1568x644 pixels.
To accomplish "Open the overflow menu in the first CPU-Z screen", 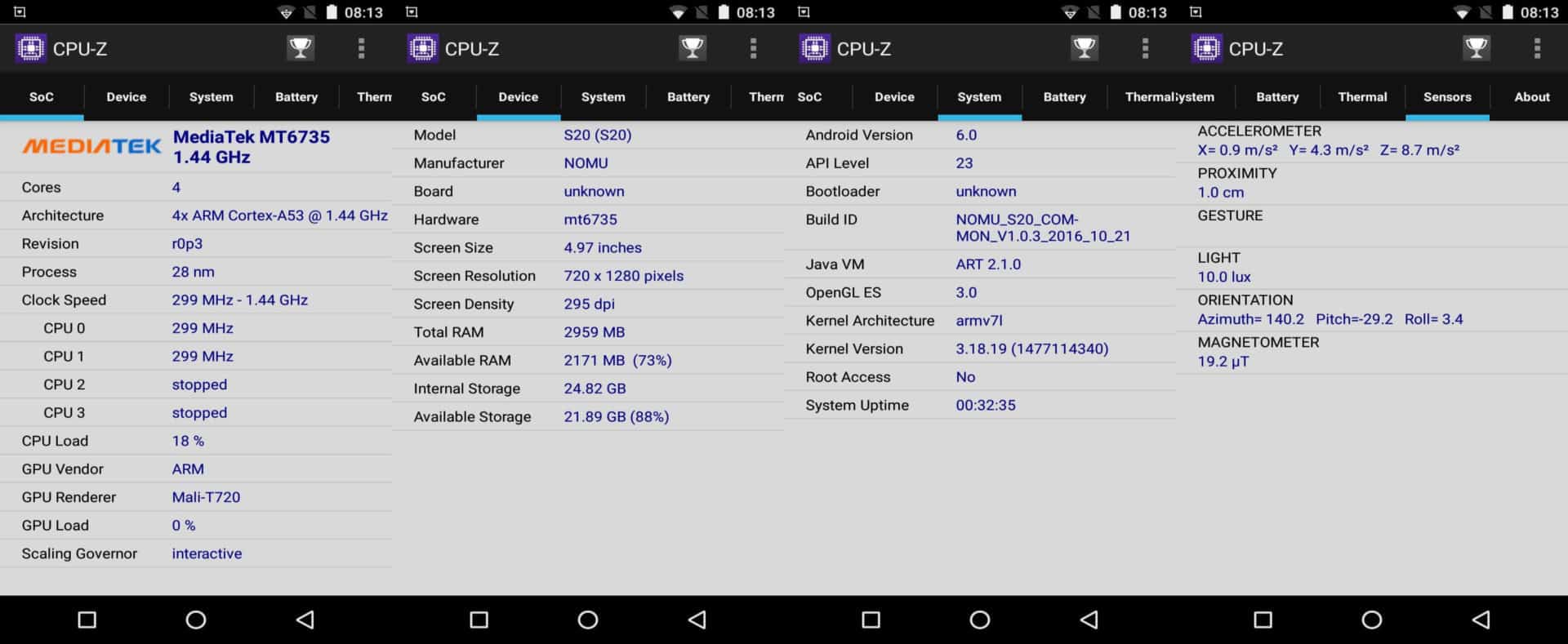I will click(x=361, y=48).
